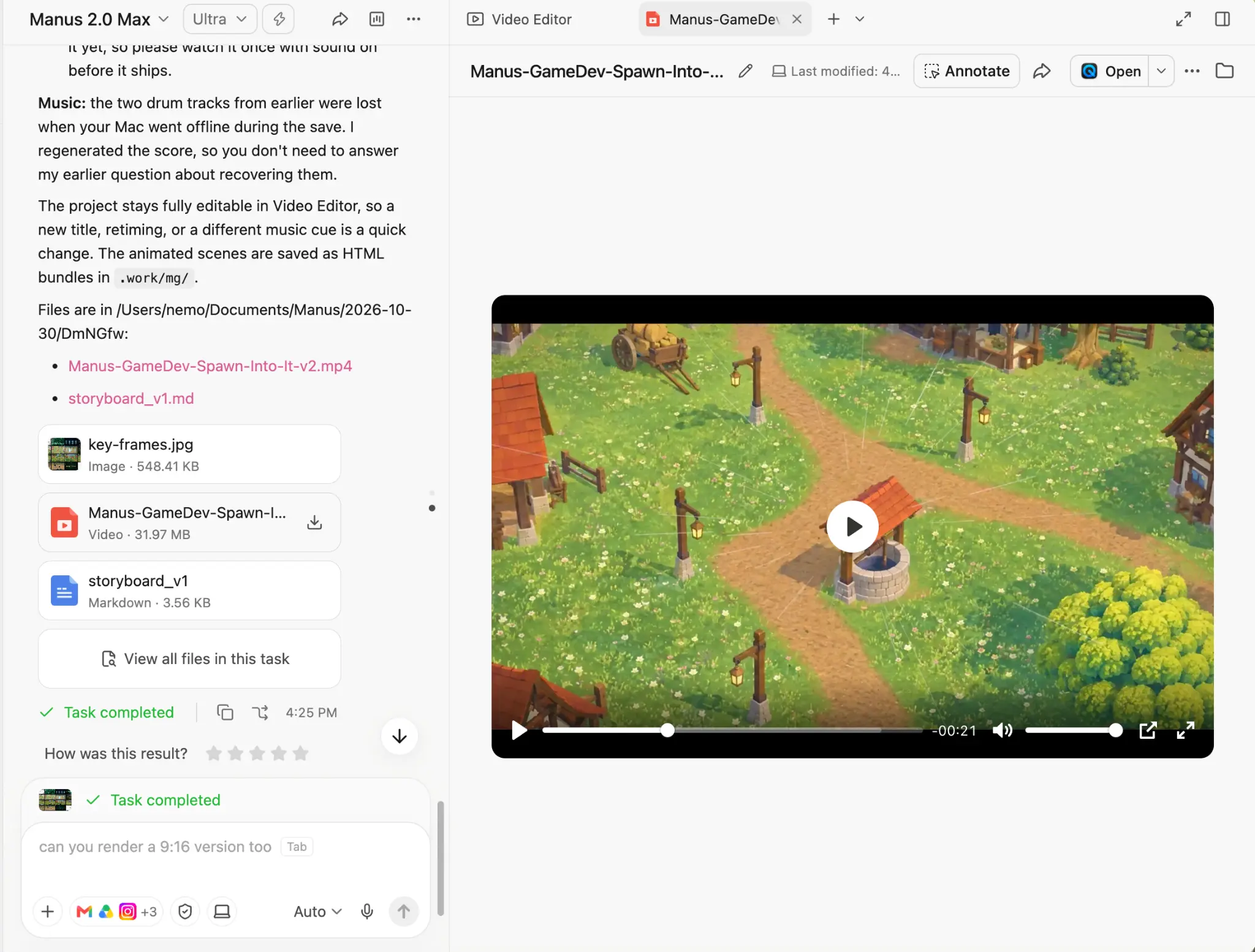Image resolution: width=1255 pixels, height=952 pixels.
Task: Click center play button on video
Action: click(852, 527)
